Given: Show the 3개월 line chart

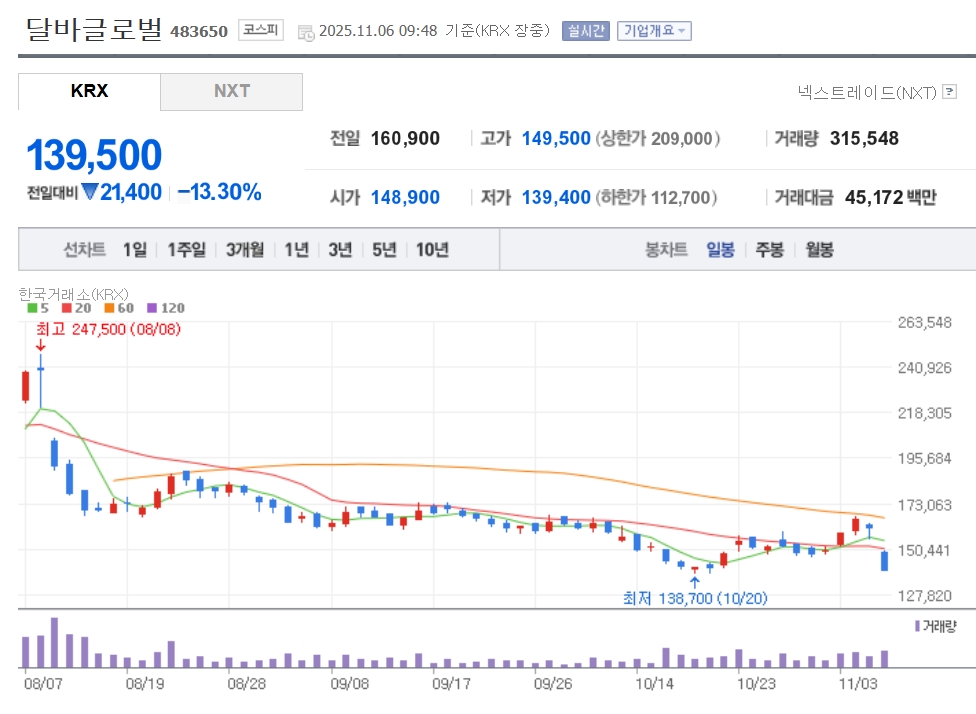Looking at the screenshot, I should click(244, 250).
